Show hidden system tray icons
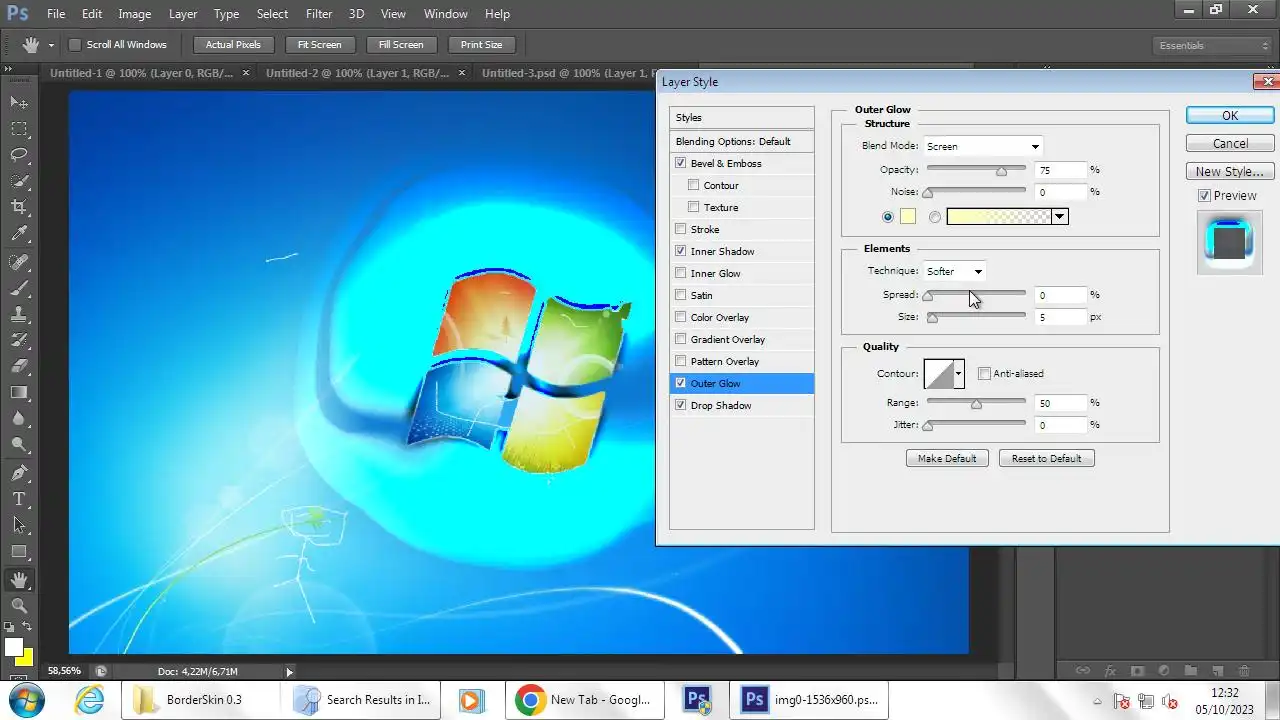Viewport: 1280px width, 720px height. (1097, 701)
